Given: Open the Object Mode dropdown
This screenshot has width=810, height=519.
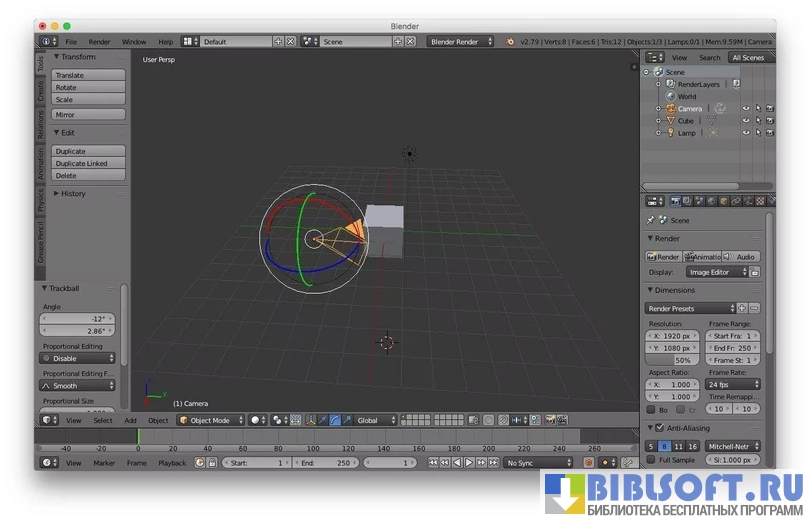Looking at the screenshot, I should click(210, 420).
